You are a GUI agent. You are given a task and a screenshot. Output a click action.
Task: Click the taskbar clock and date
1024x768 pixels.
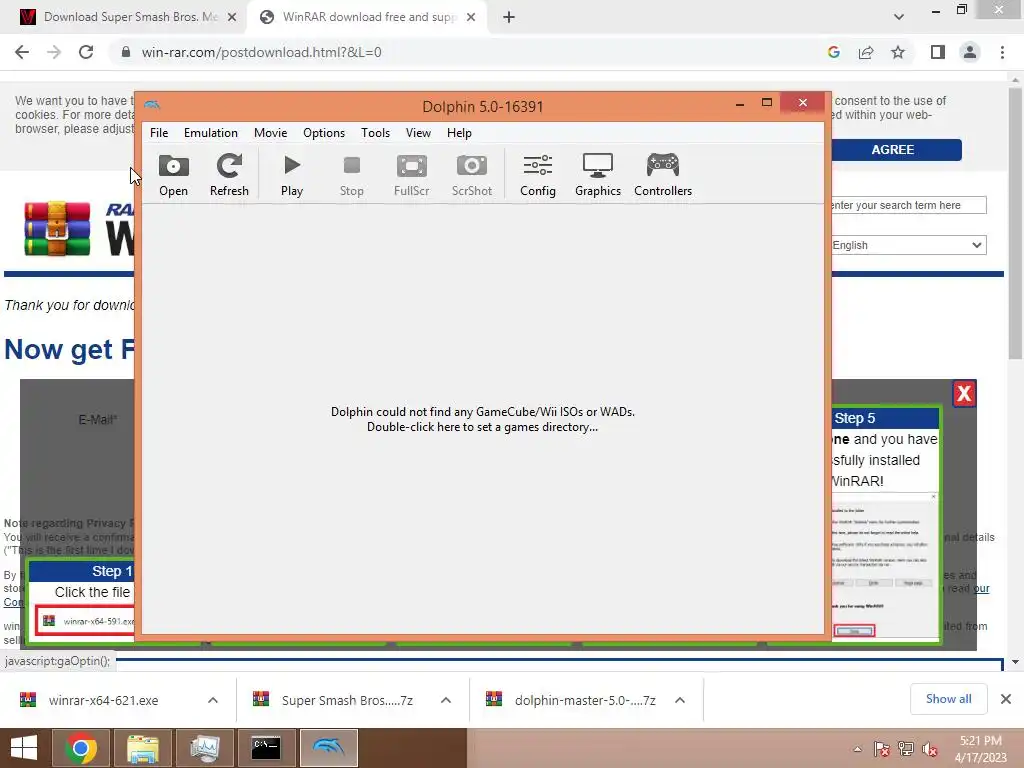pyautogui.click(x=980, y=748)
